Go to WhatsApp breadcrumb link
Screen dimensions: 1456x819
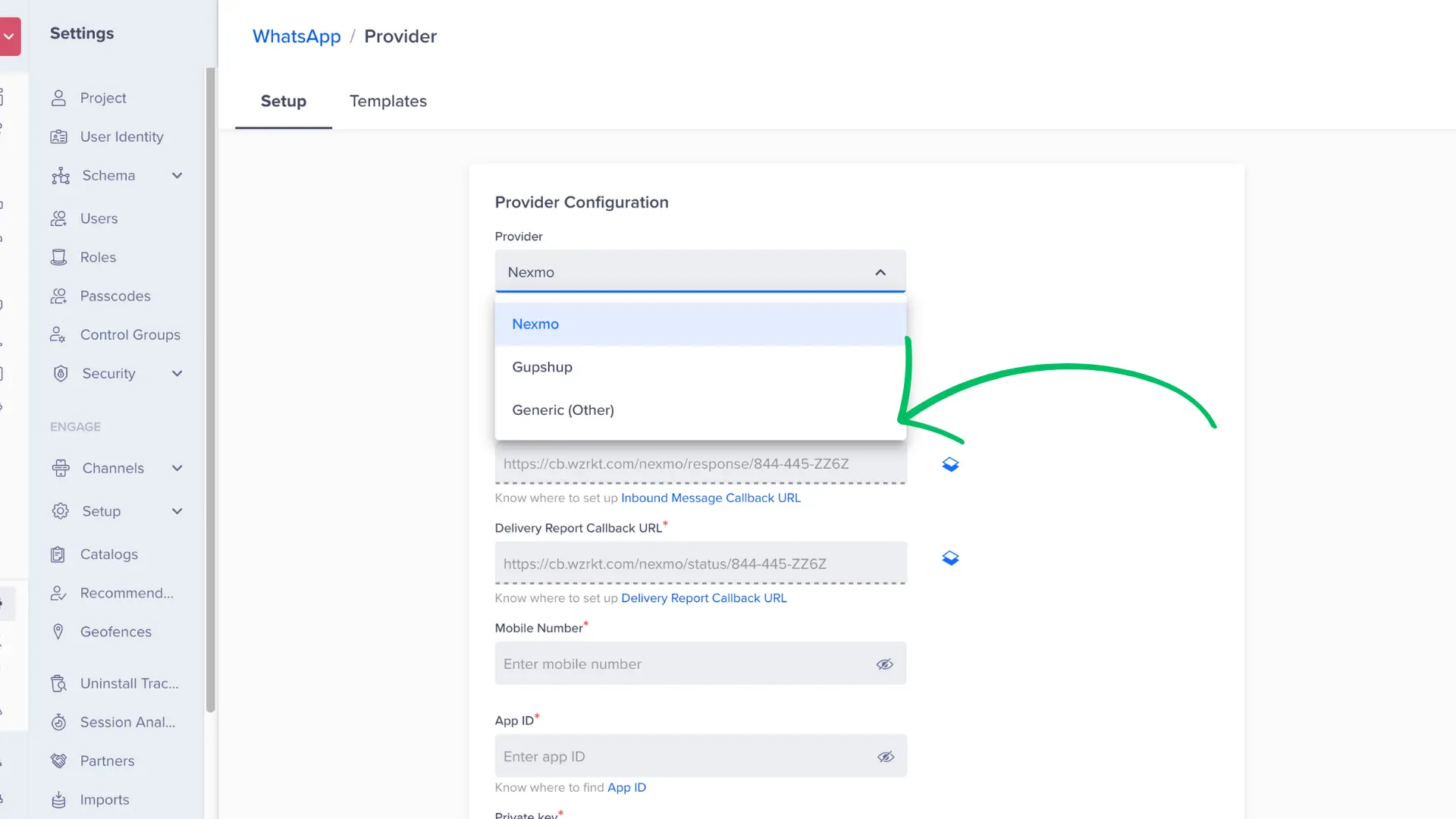pos(297,36)
